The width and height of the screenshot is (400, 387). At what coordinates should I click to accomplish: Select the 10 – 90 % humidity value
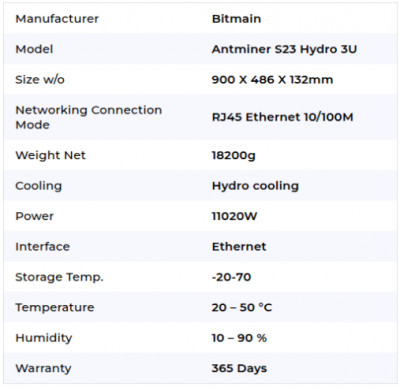239,338
